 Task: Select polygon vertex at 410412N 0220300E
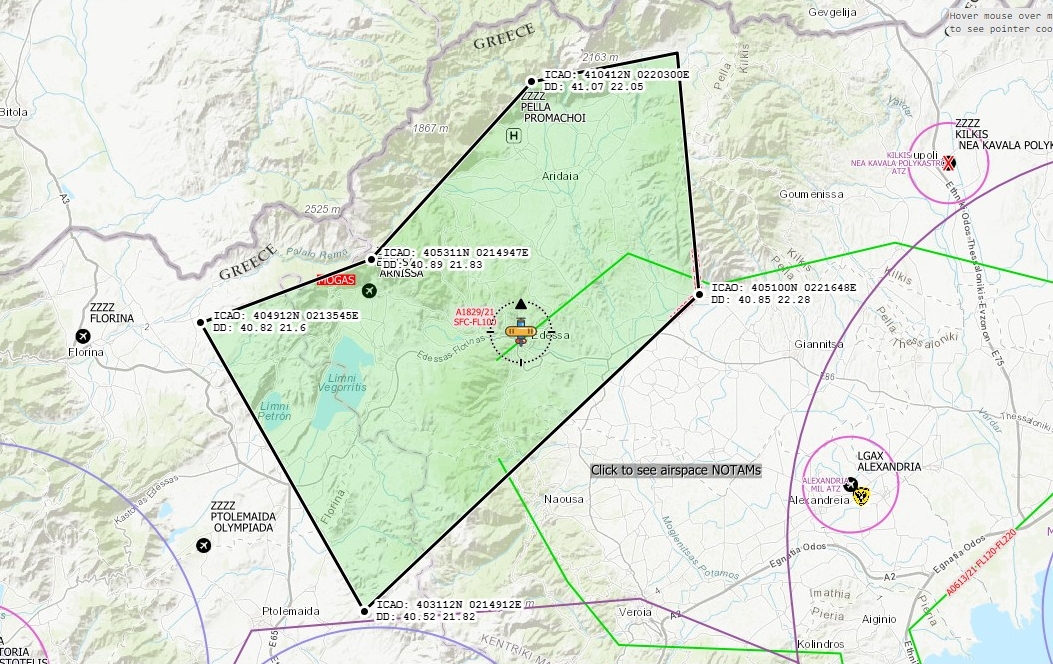click(532, 82)
